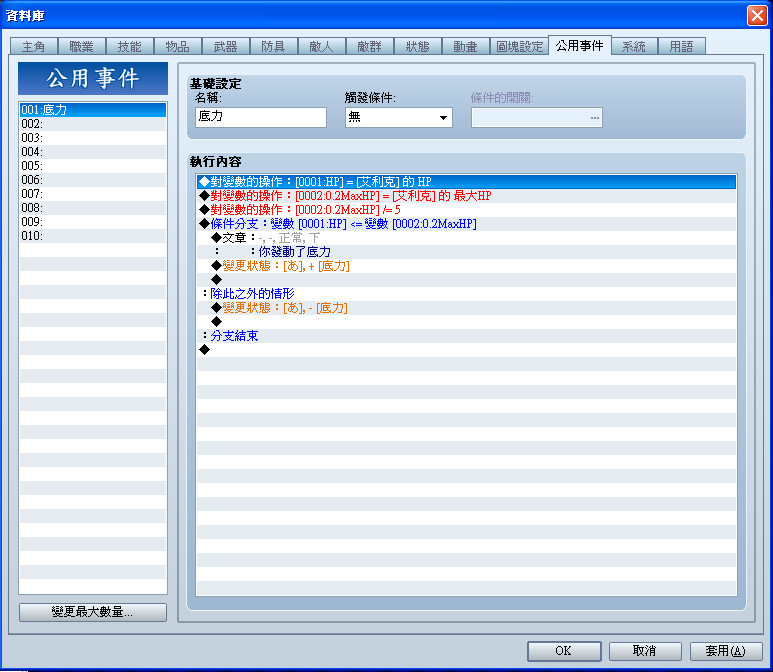
Task: Open the 觸發條件 dropdown
Action: (399, 117)
